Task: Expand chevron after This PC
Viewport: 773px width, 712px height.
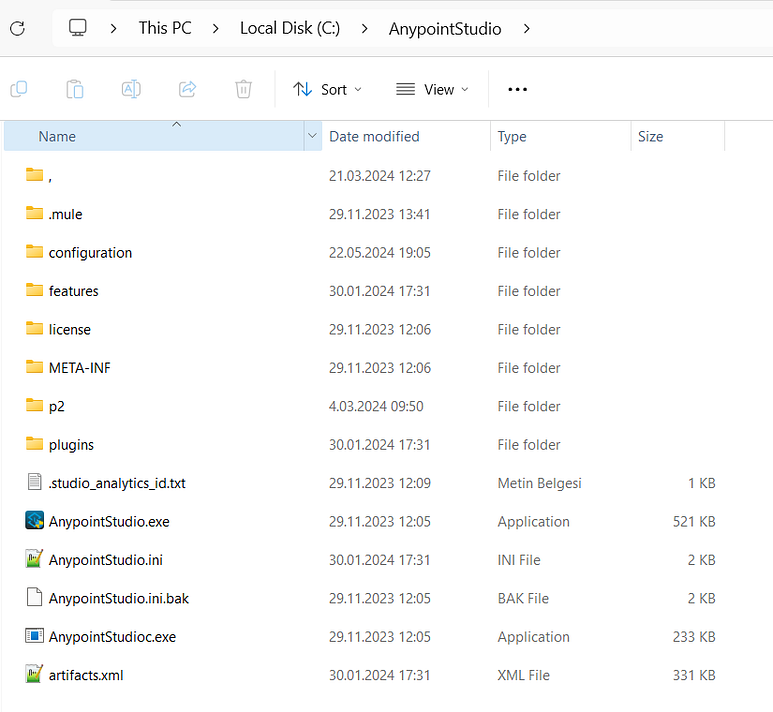Action: point(215,29)
